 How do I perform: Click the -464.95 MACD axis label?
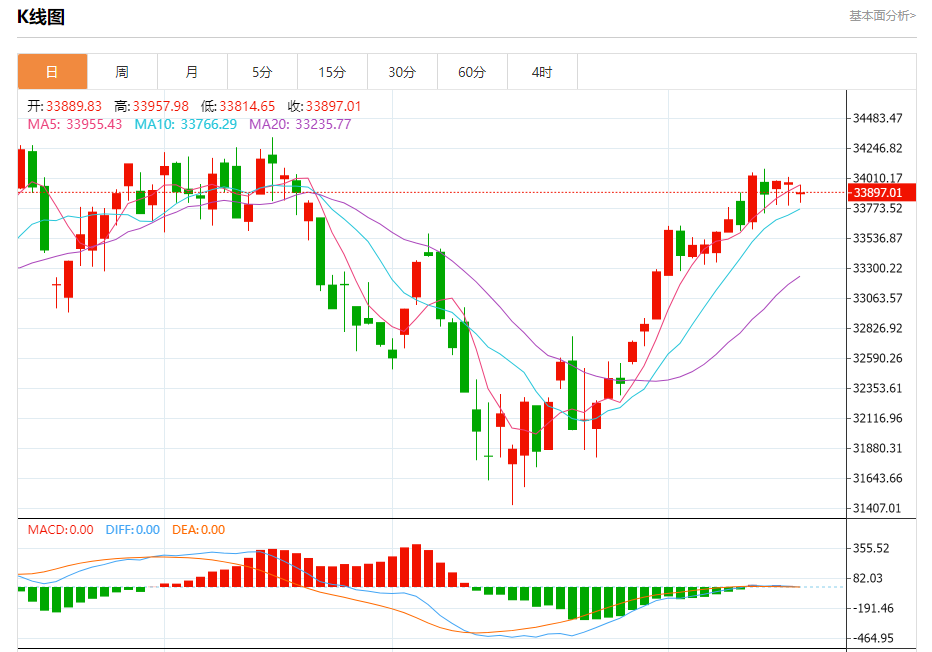(873, 638)
